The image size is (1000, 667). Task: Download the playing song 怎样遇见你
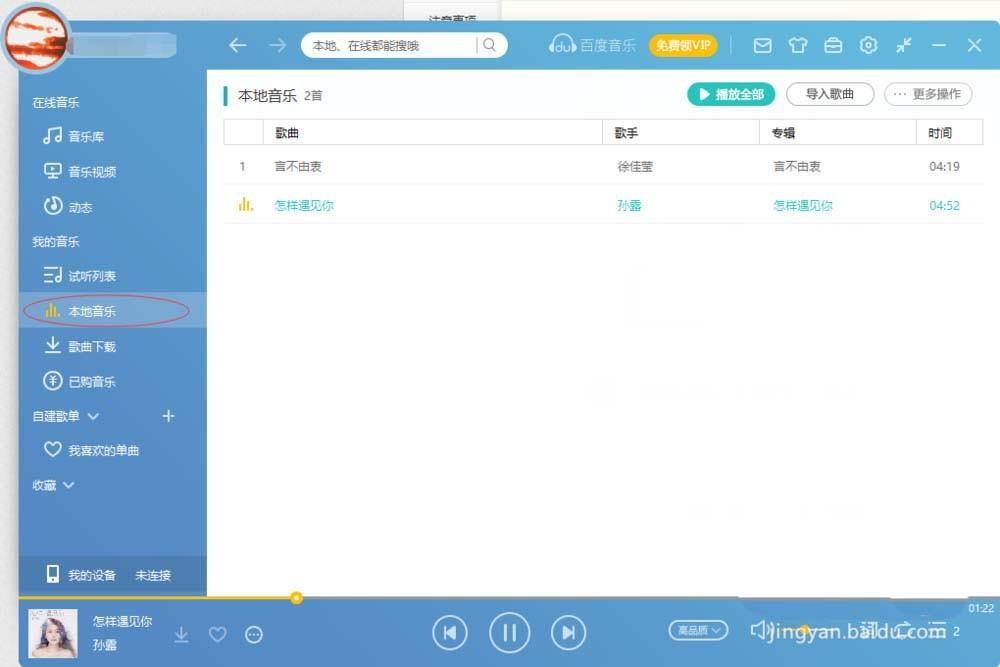[x=182, y=634]
